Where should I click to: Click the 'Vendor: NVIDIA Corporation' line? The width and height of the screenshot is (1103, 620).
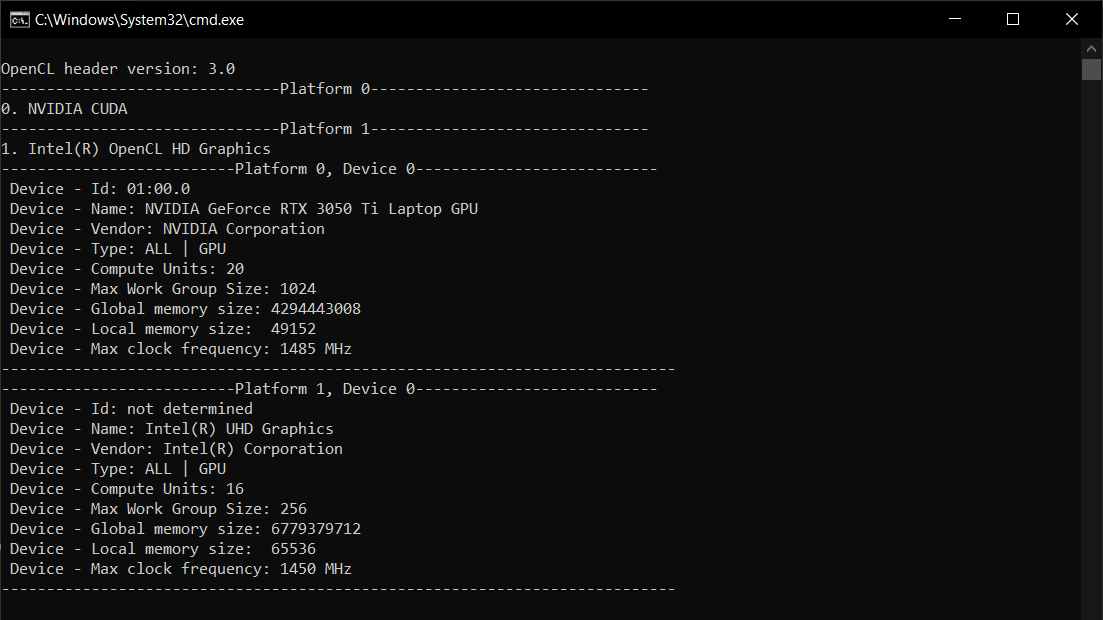point(167,229)
